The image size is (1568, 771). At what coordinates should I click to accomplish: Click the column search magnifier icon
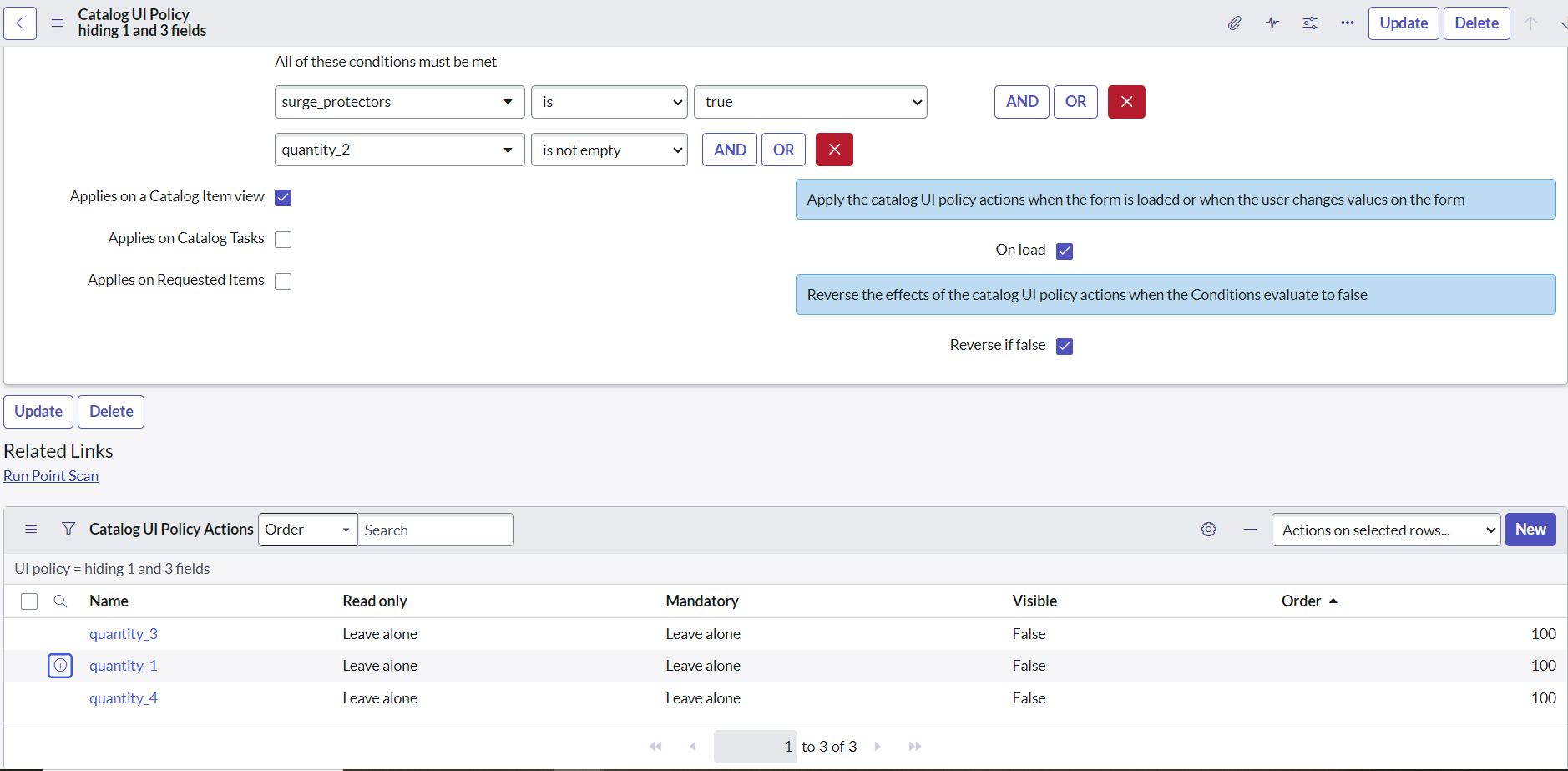point(60,601)
